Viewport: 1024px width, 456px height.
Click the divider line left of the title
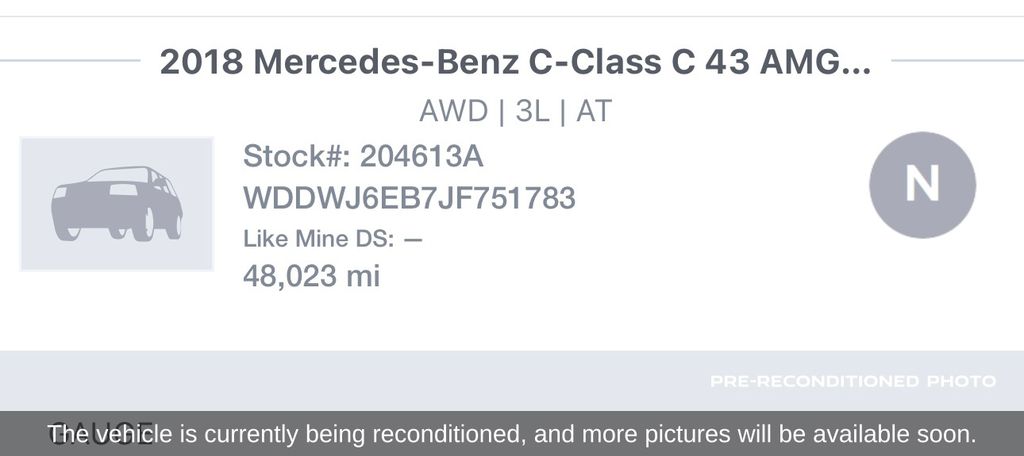pyautogui.click(x=70, y=60)
